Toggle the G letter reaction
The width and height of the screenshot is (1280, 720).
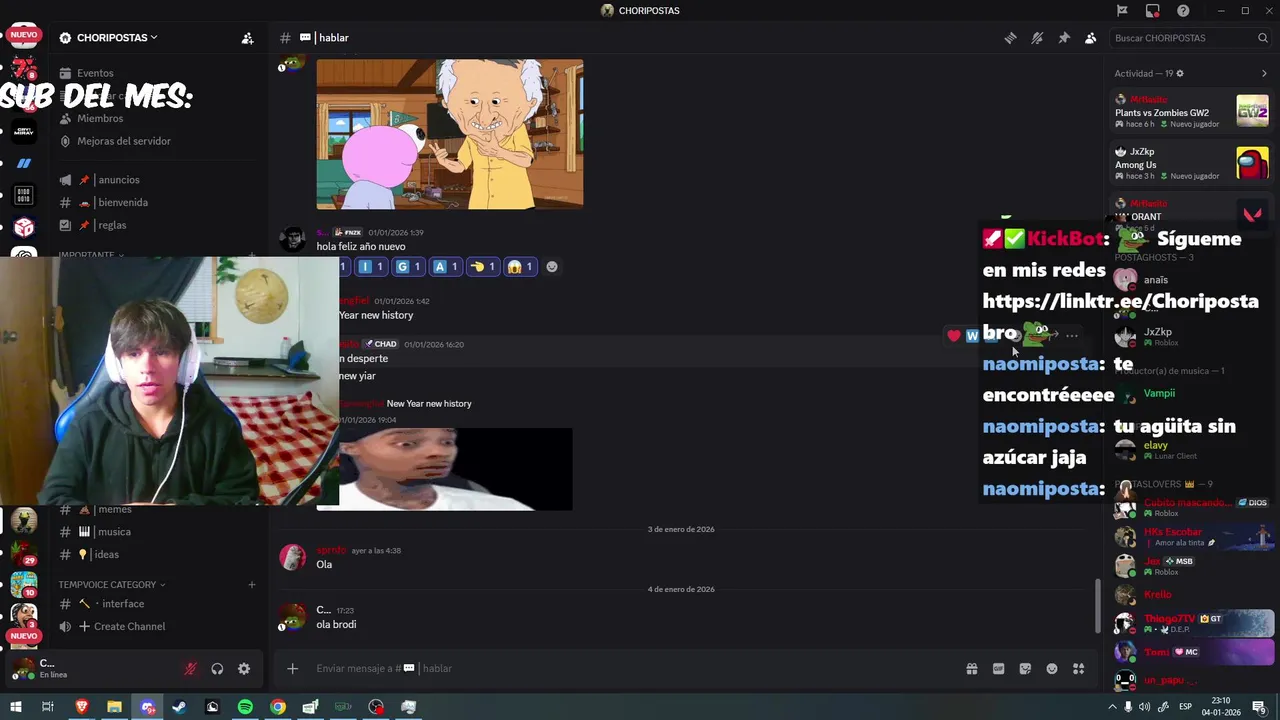click(x=408, y=267)
